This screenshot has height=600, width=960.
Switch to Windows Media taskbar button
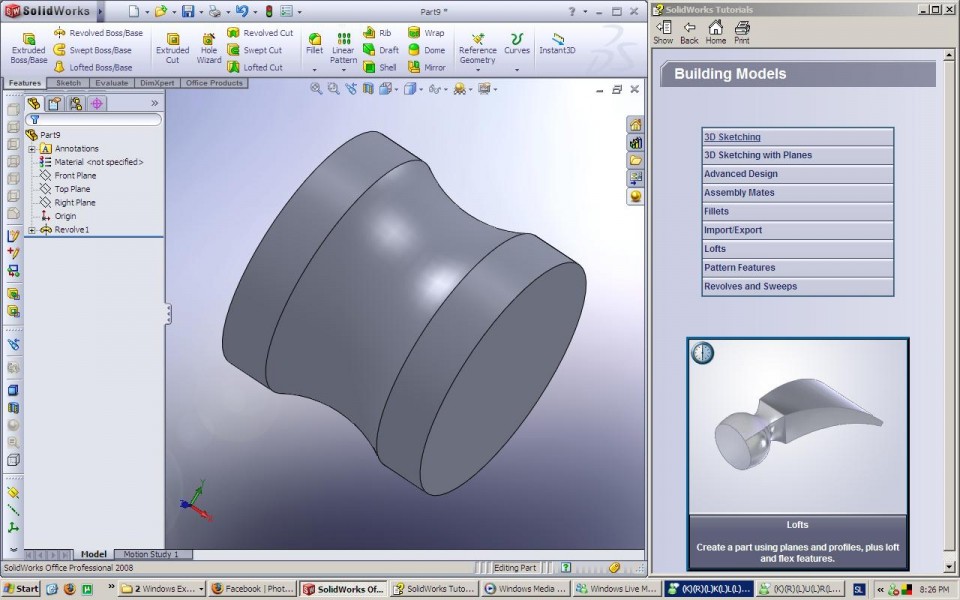pyautogui.click(x=526, y=589)
